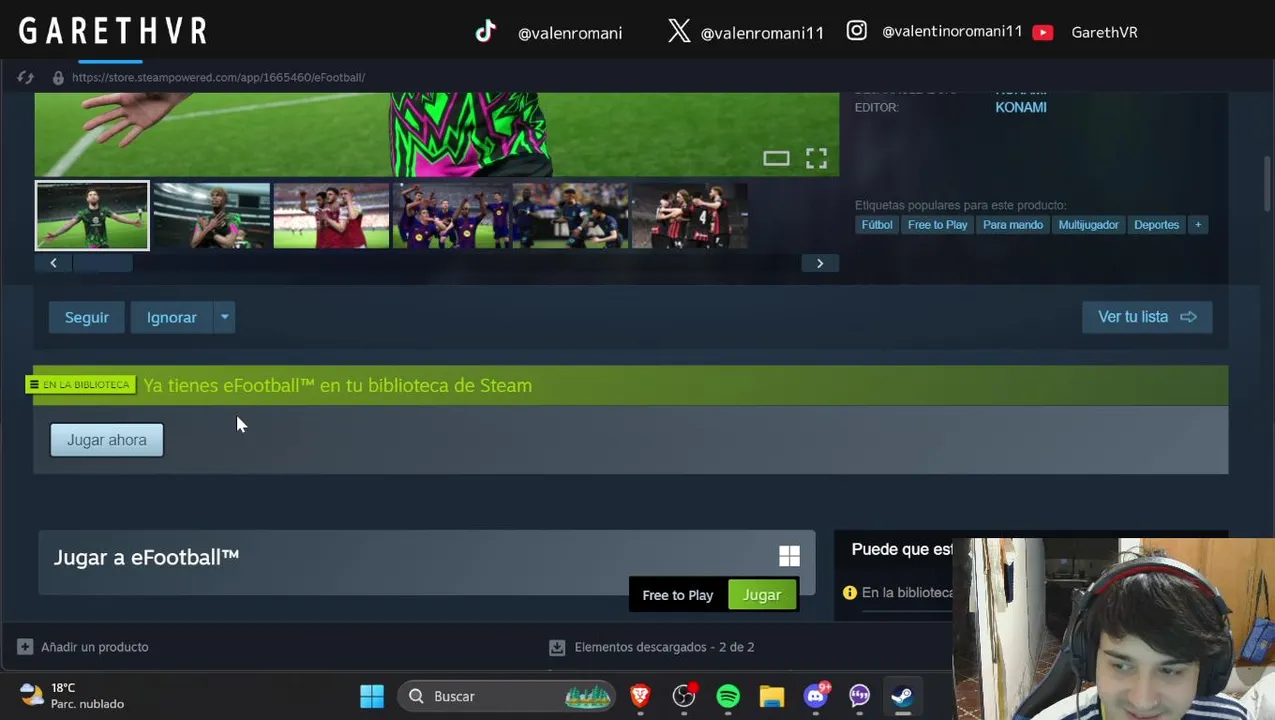The image size is (1275, 720).
Task: Select the thumbnail of red-and-black players hugging
Action: pyautogui.click(x=689, y=215)
